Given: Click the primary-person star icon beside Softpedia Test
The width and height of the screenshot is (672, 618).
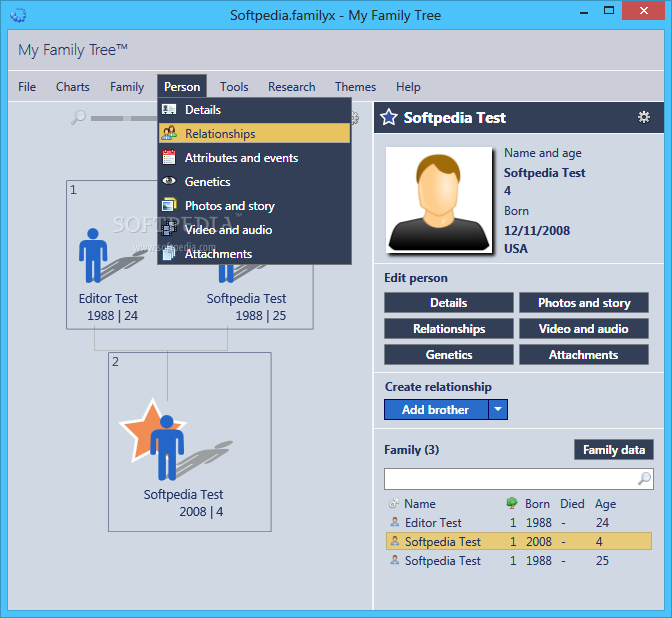Looking at the screenshot, I should (389, 117).
